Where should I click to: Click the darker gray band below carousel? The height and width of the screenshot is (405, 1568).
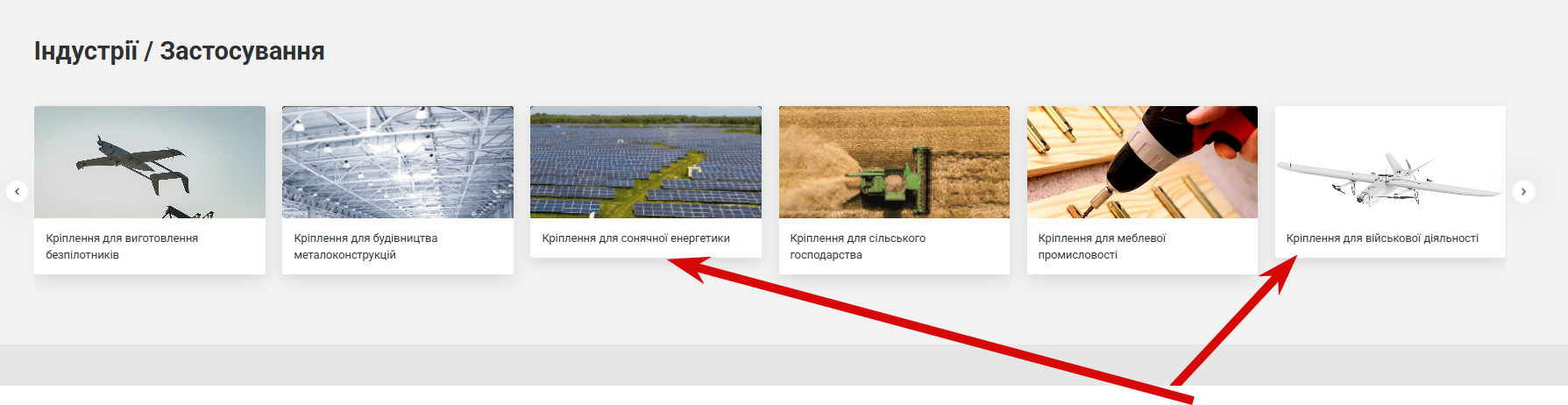[x=784, y=365]
